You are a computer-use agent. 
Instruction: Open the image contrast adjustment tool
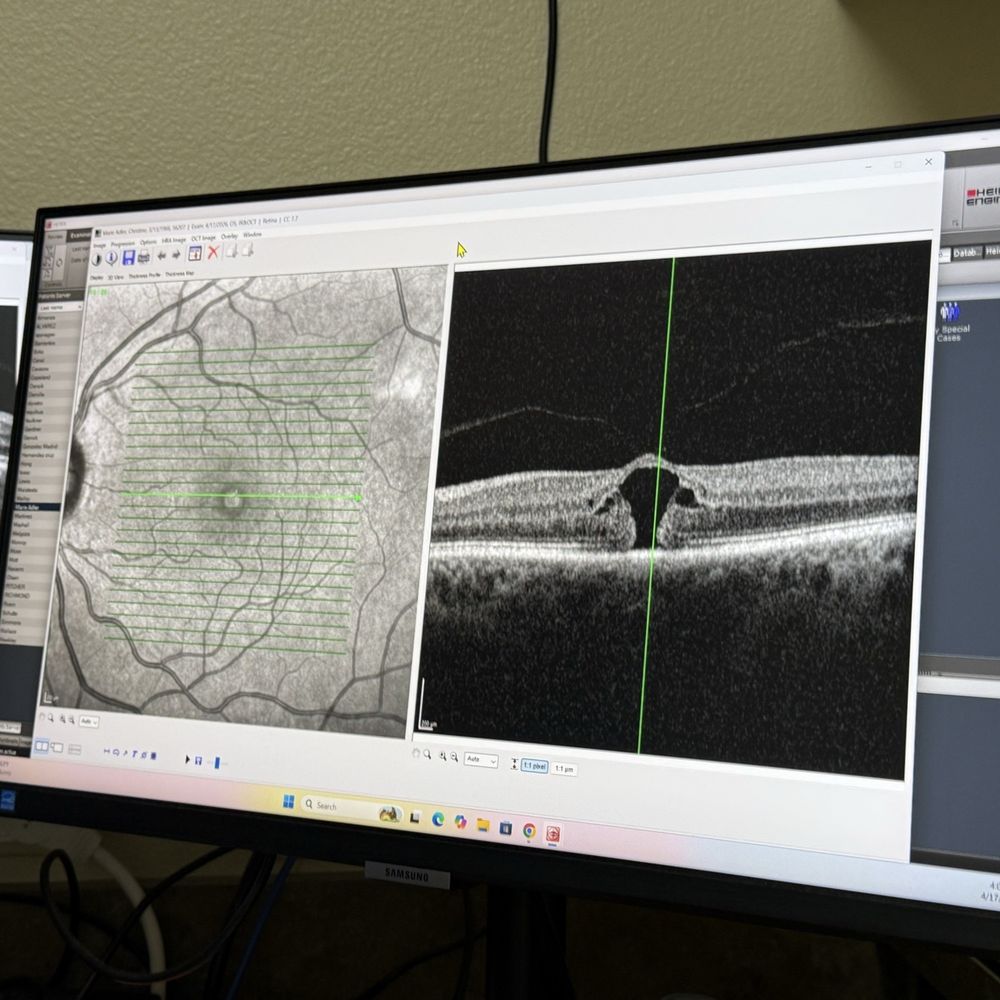tap(96, 260)
